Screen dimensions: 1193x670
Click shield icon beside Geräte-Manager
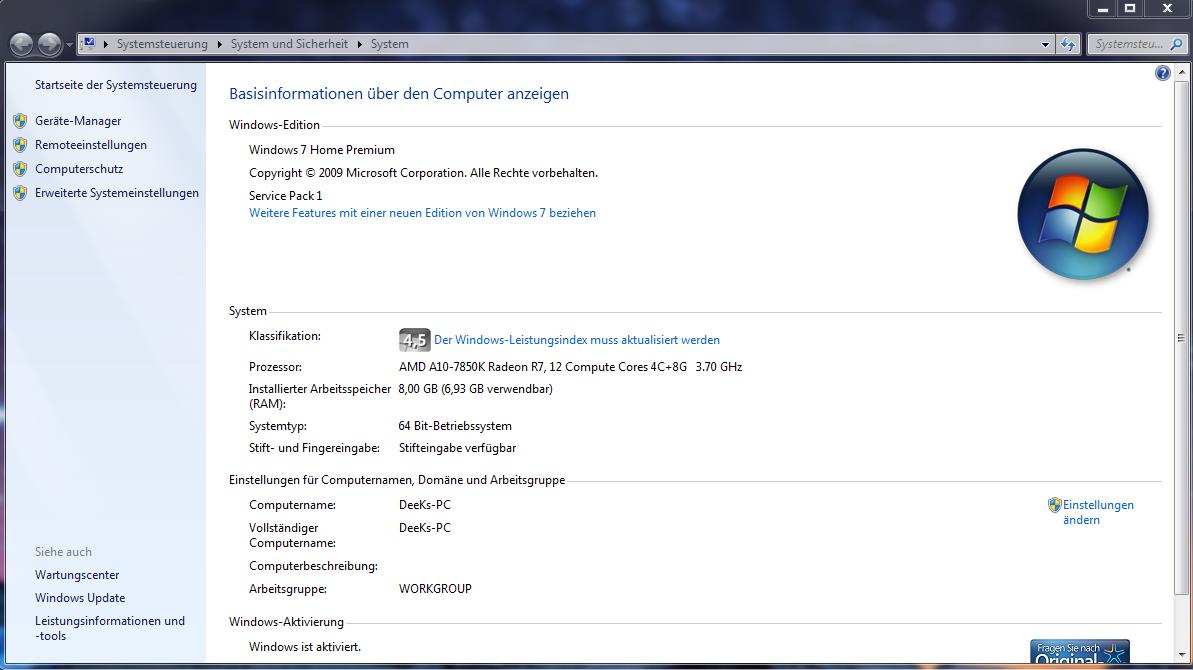[21, 121]
